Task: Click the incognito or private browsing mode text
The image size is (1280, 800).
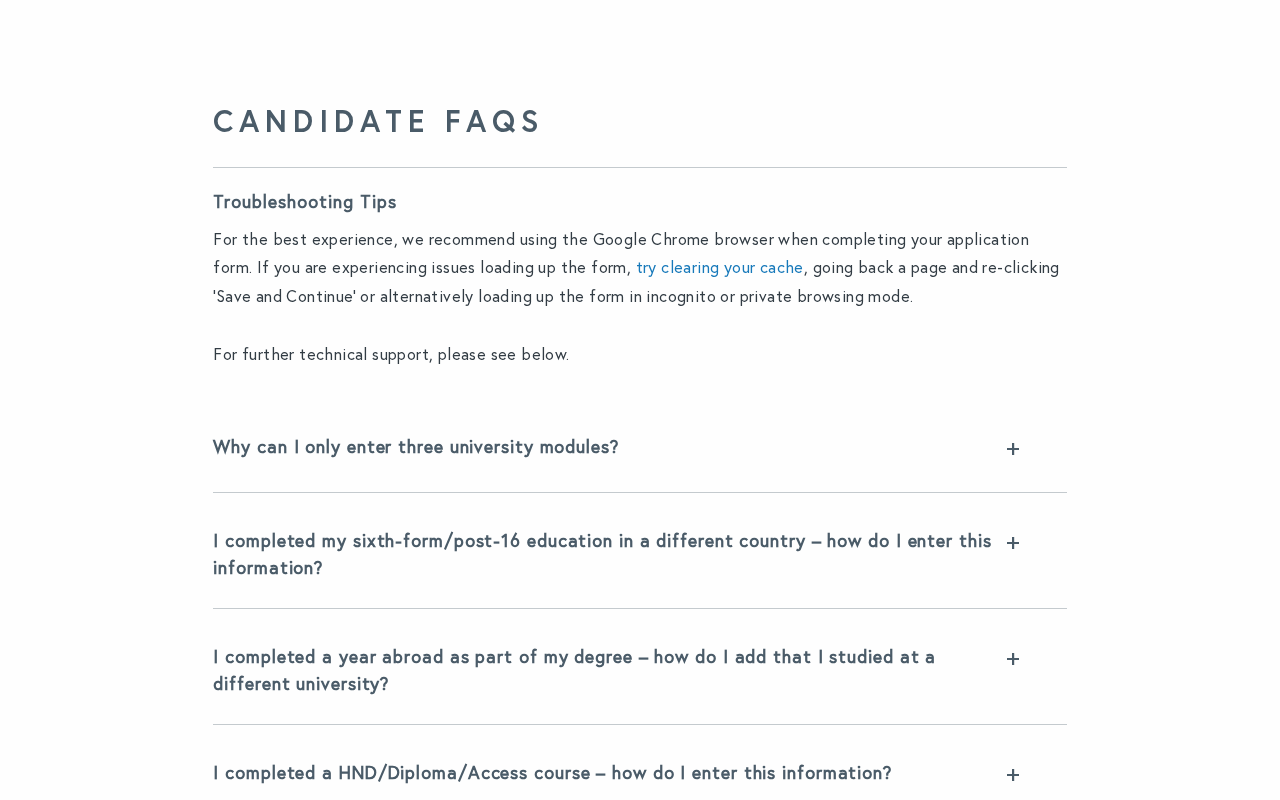Action: [815, 298]
